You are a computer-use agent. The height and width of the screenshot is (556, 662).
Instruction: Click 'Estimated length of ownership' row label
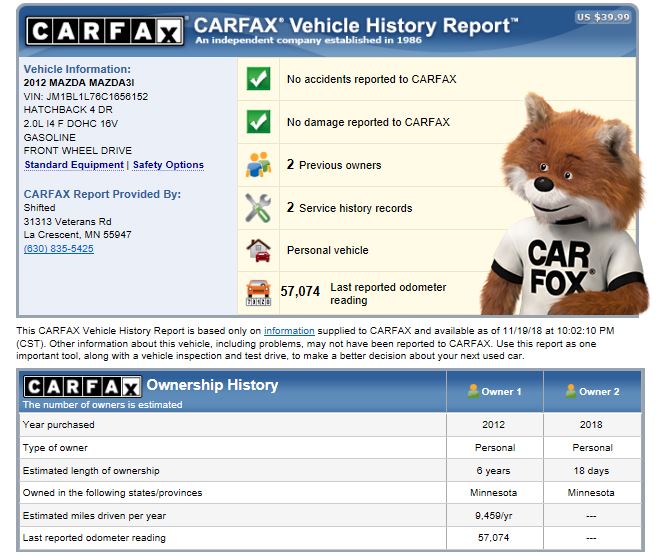click(91, 471)
